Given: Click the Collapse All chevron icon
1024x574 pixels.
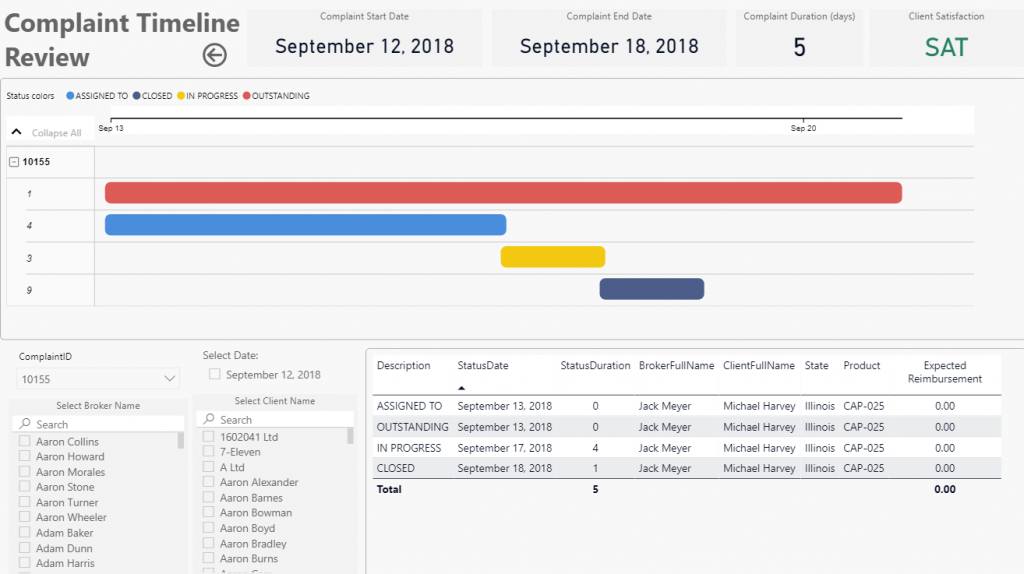Looking at the screenshot, I should pos(17,132).
